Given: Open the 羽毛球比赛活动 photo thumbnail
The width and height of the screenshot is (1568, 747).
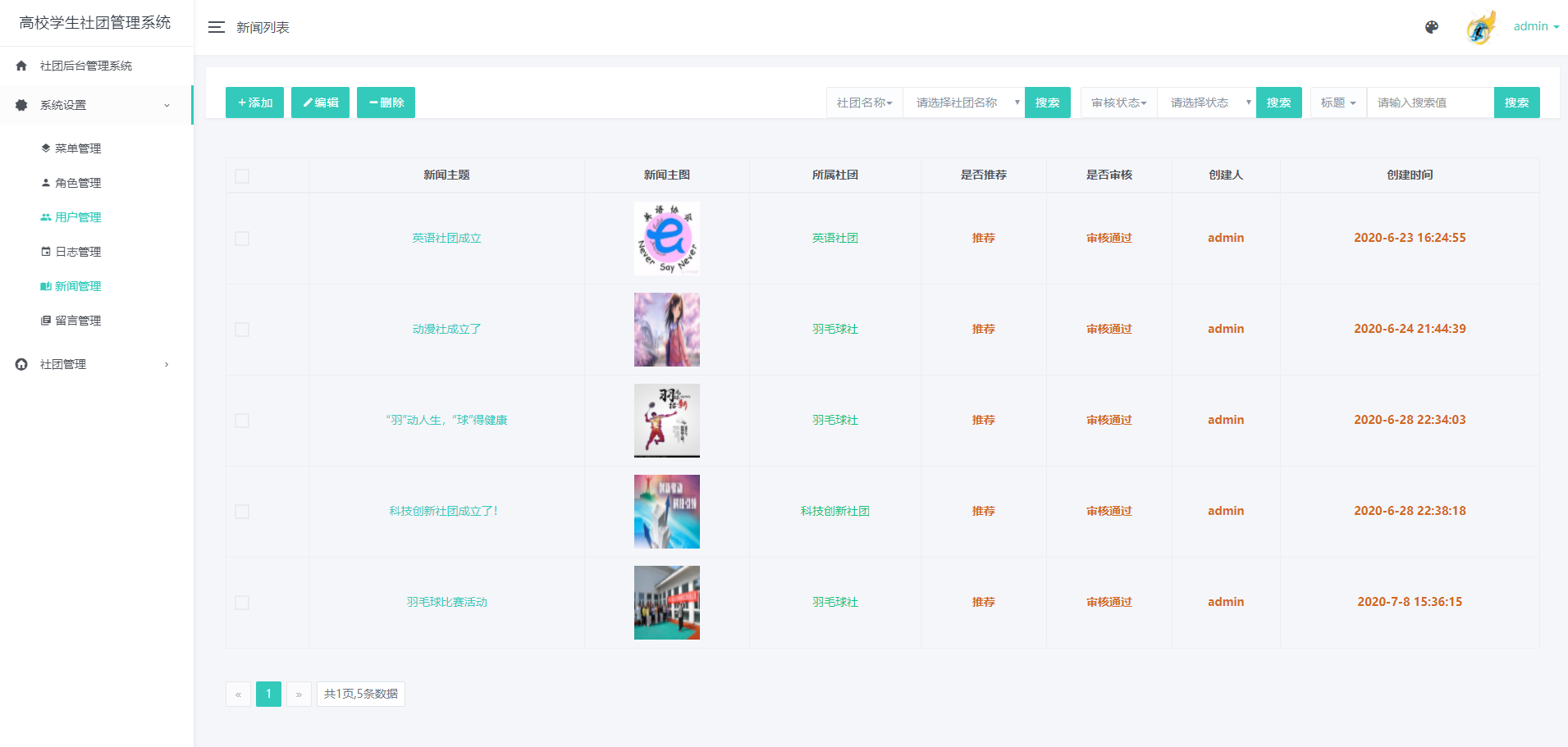Looking at the screenshot, I should click(x=667, y=603).
